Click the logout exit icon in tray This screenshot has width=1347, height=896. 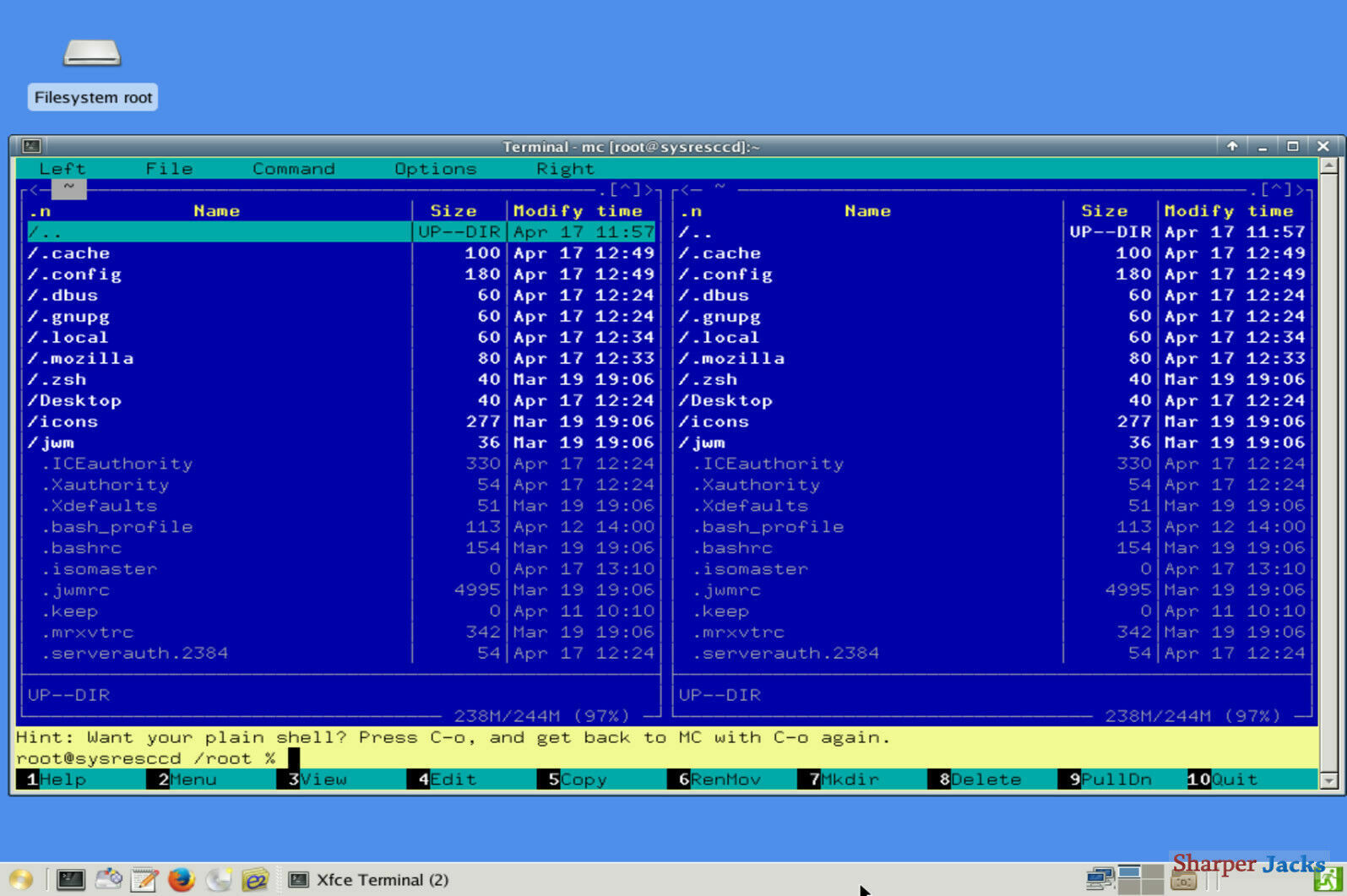click(x=1328, y=881)
